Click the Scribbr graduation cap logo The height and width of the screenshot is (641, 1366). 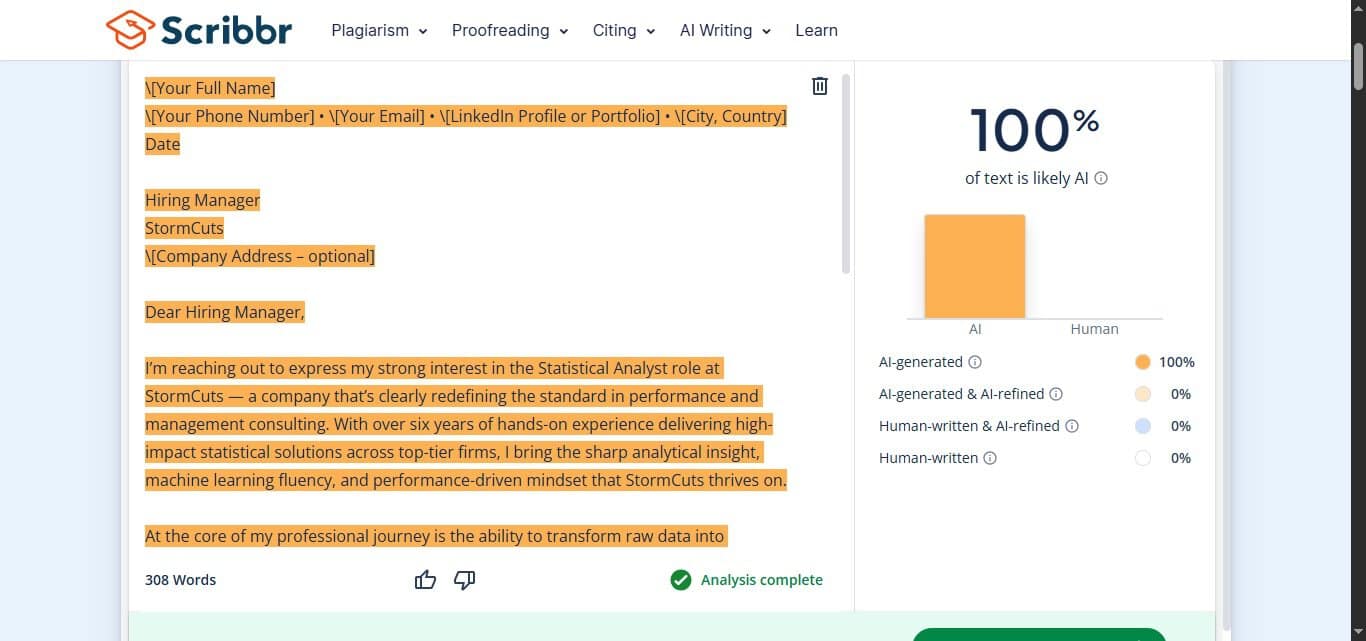pos(128,29)
